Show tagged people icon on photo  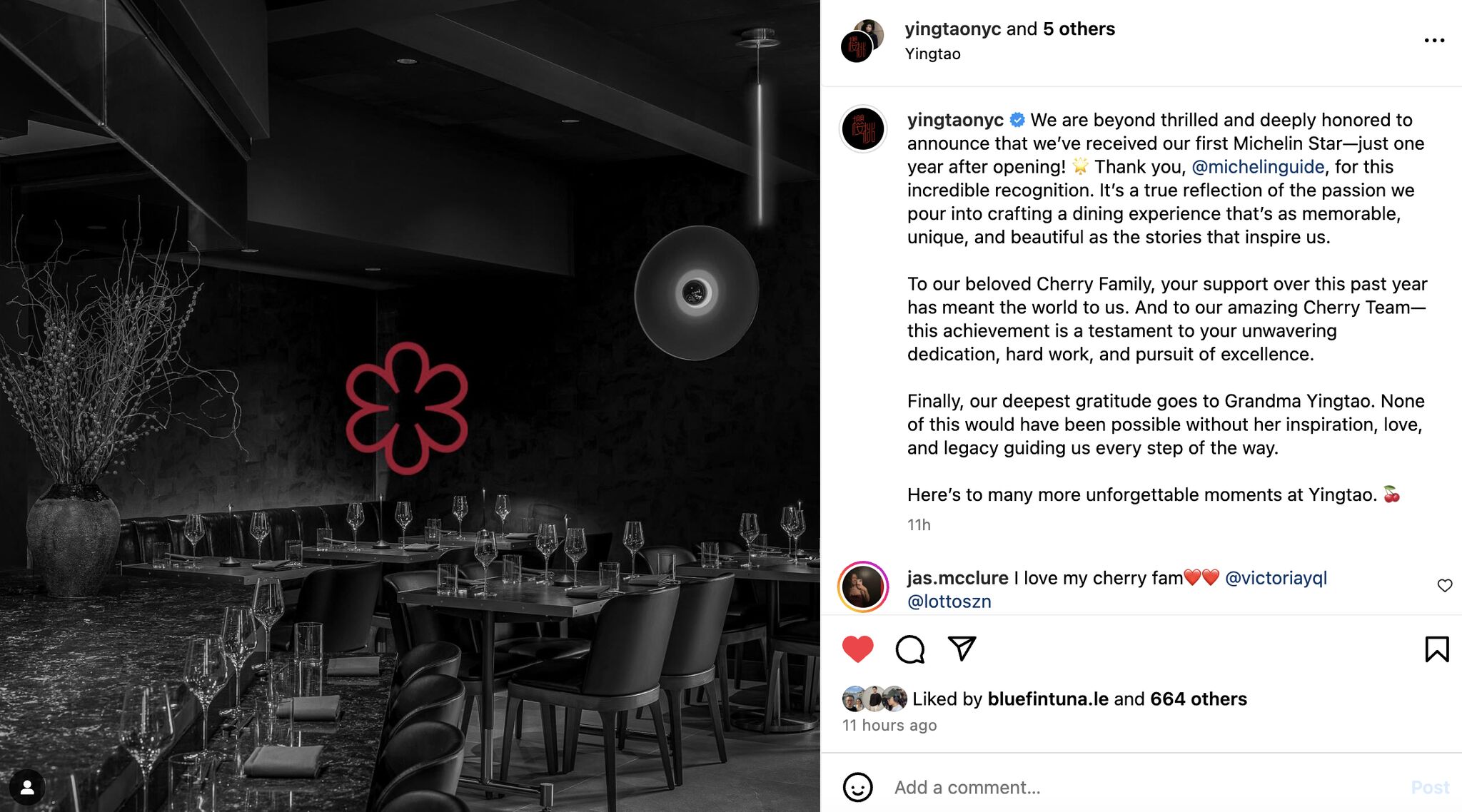[27, 787]
